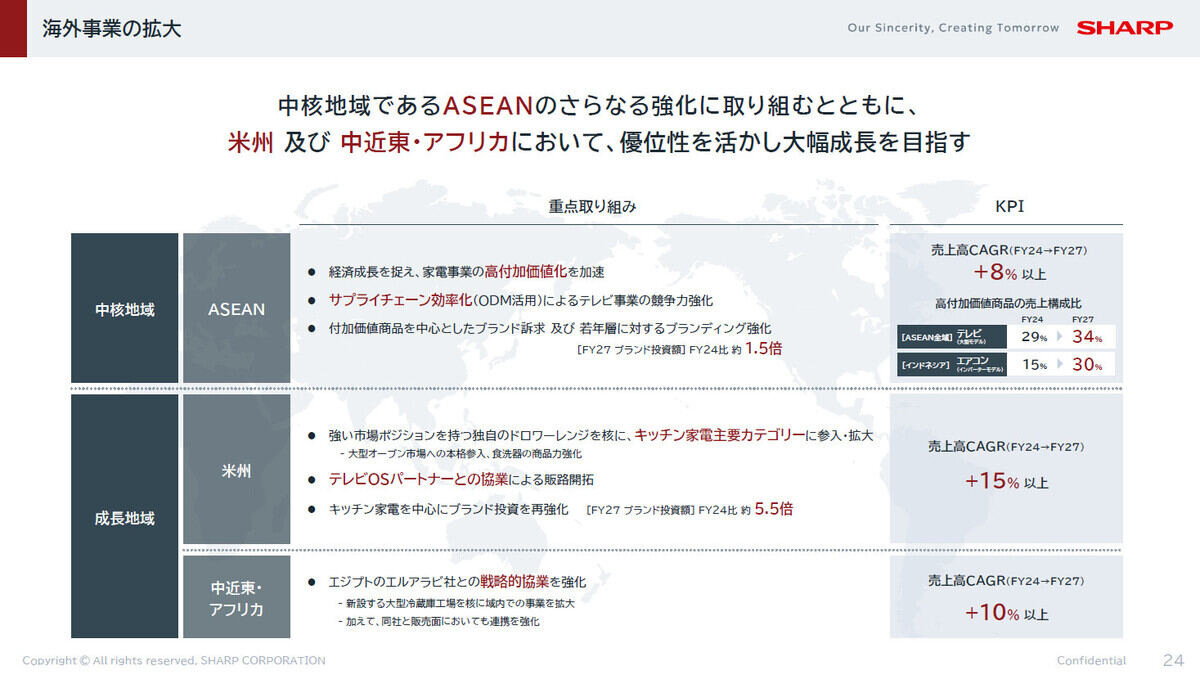Click the 5.5倍 brand investment figure

772,508
